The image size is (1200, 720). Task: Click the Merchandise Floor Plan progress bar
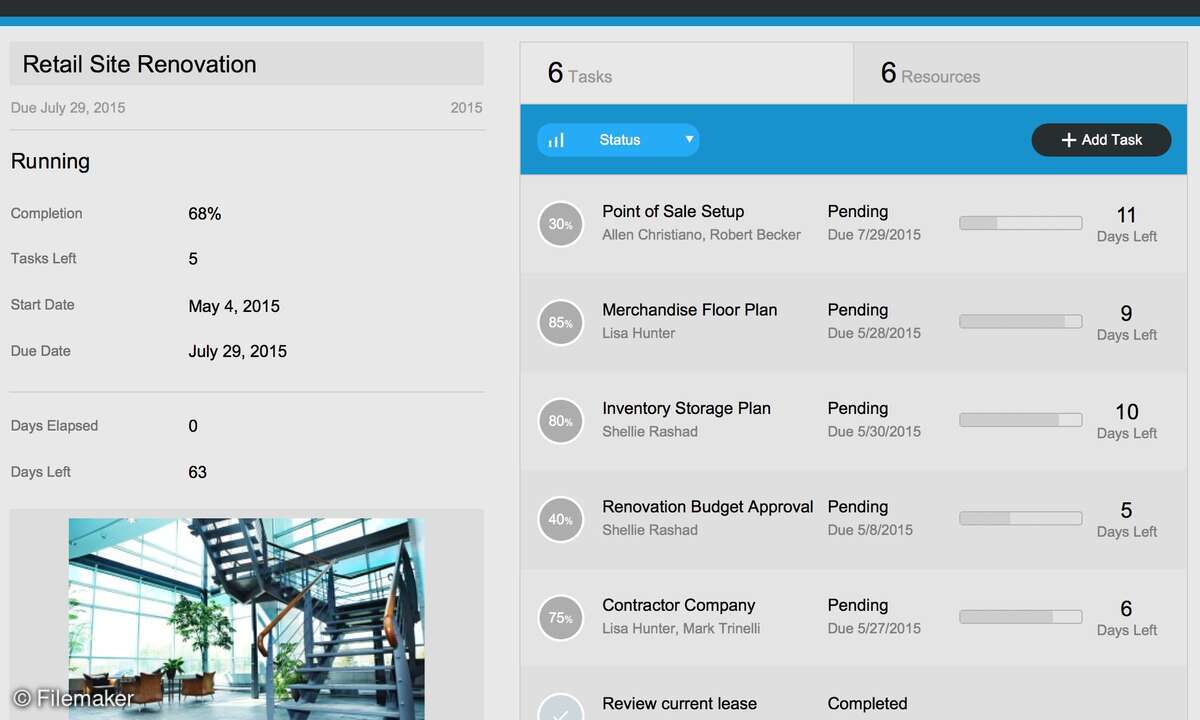click(1020, 322)
